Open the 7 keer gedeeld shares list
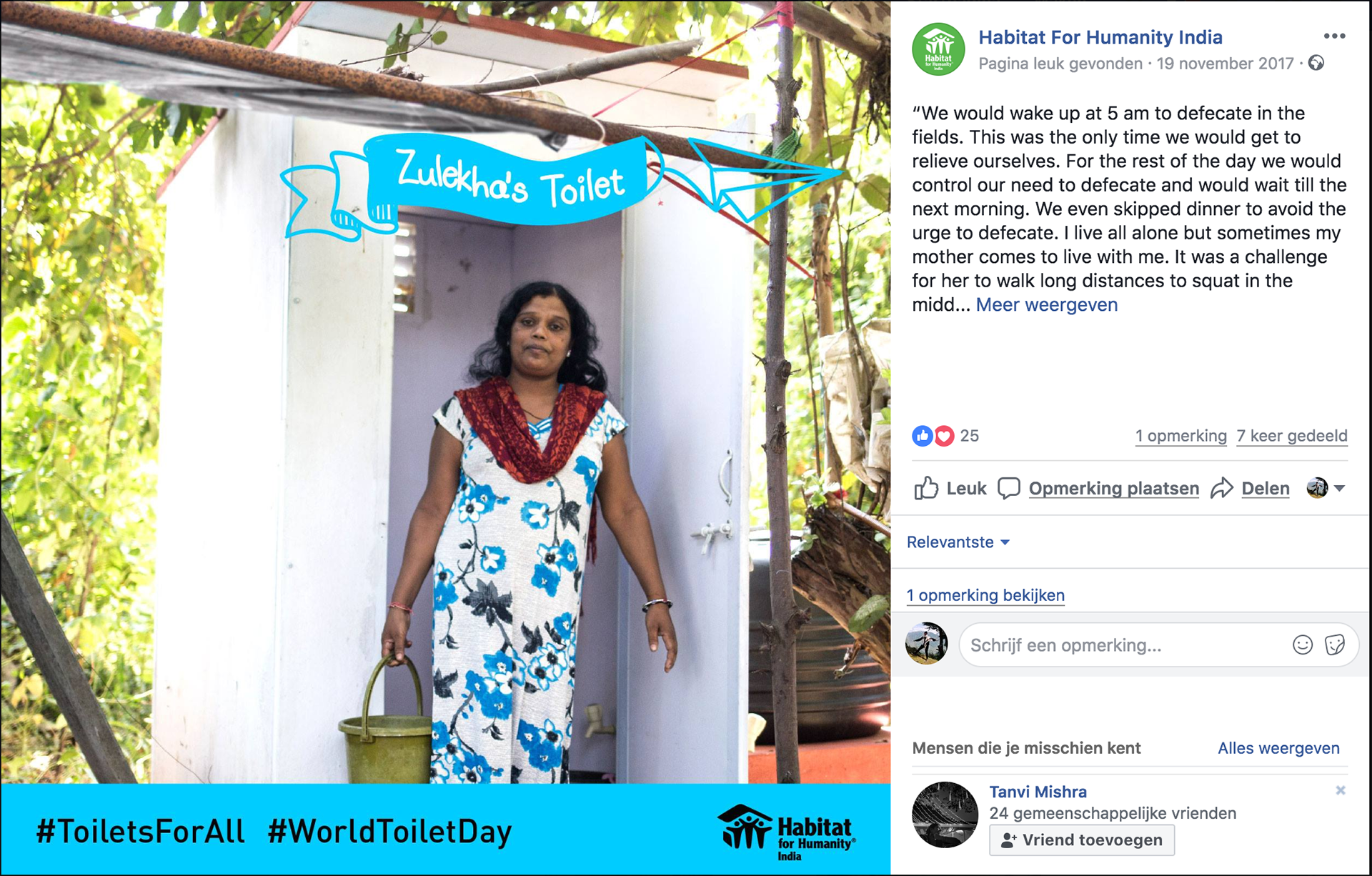 (x=1292, y=436)
